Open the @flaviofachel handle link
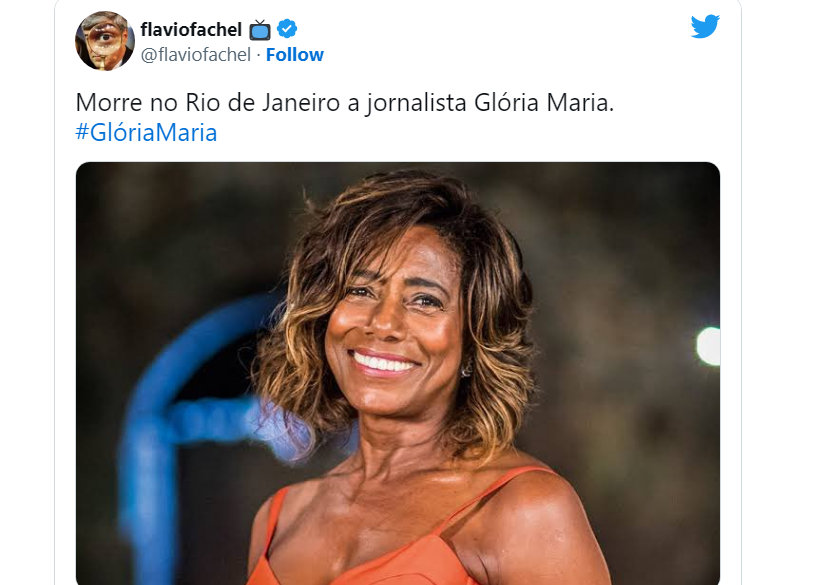 (195, 55)
